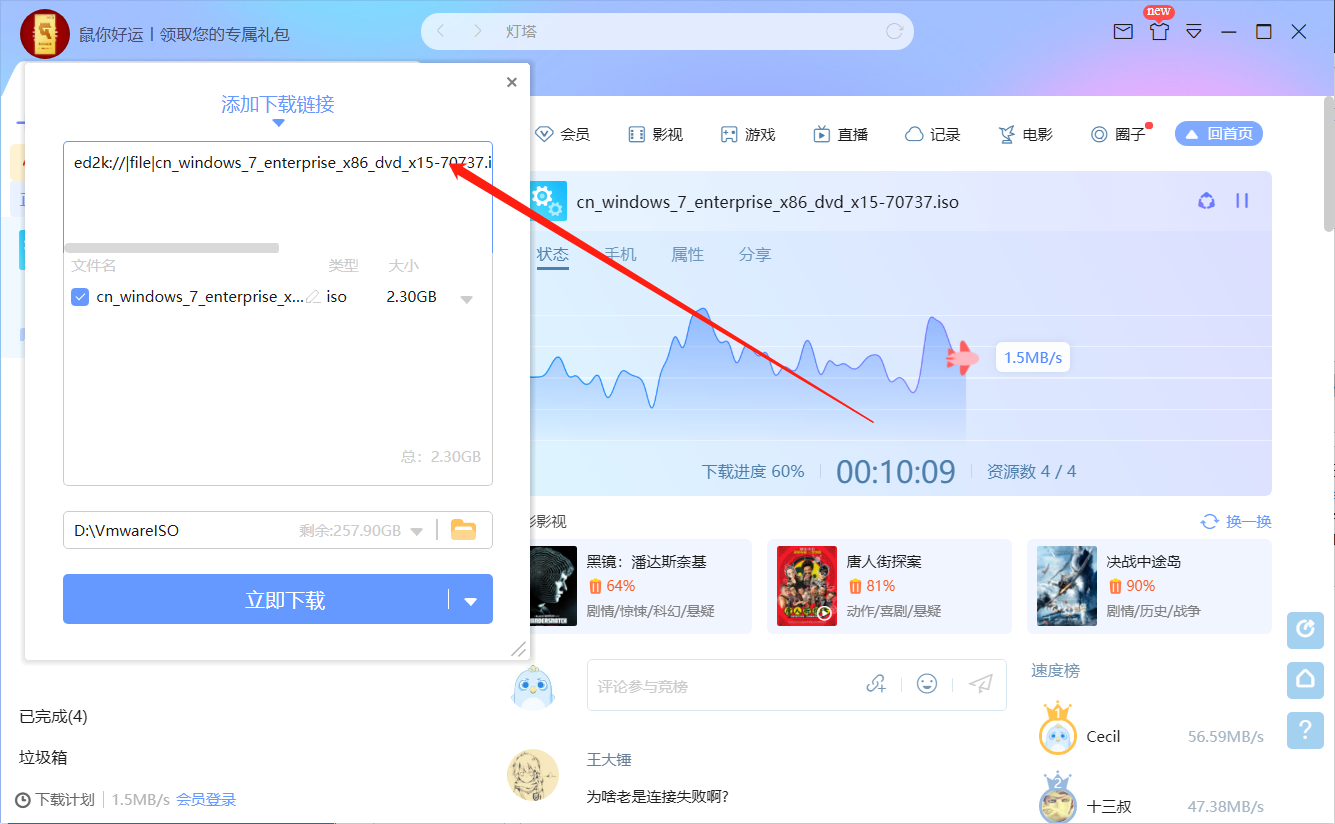Click 十三叔 in the speed ranking

click(1109, 807)
